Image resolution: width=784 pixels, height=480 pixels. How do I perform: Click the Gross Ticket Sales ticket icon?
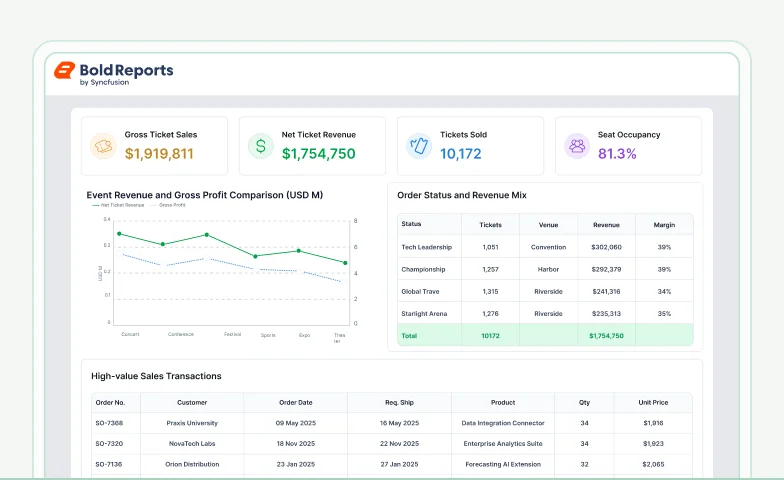click(103, 146)
